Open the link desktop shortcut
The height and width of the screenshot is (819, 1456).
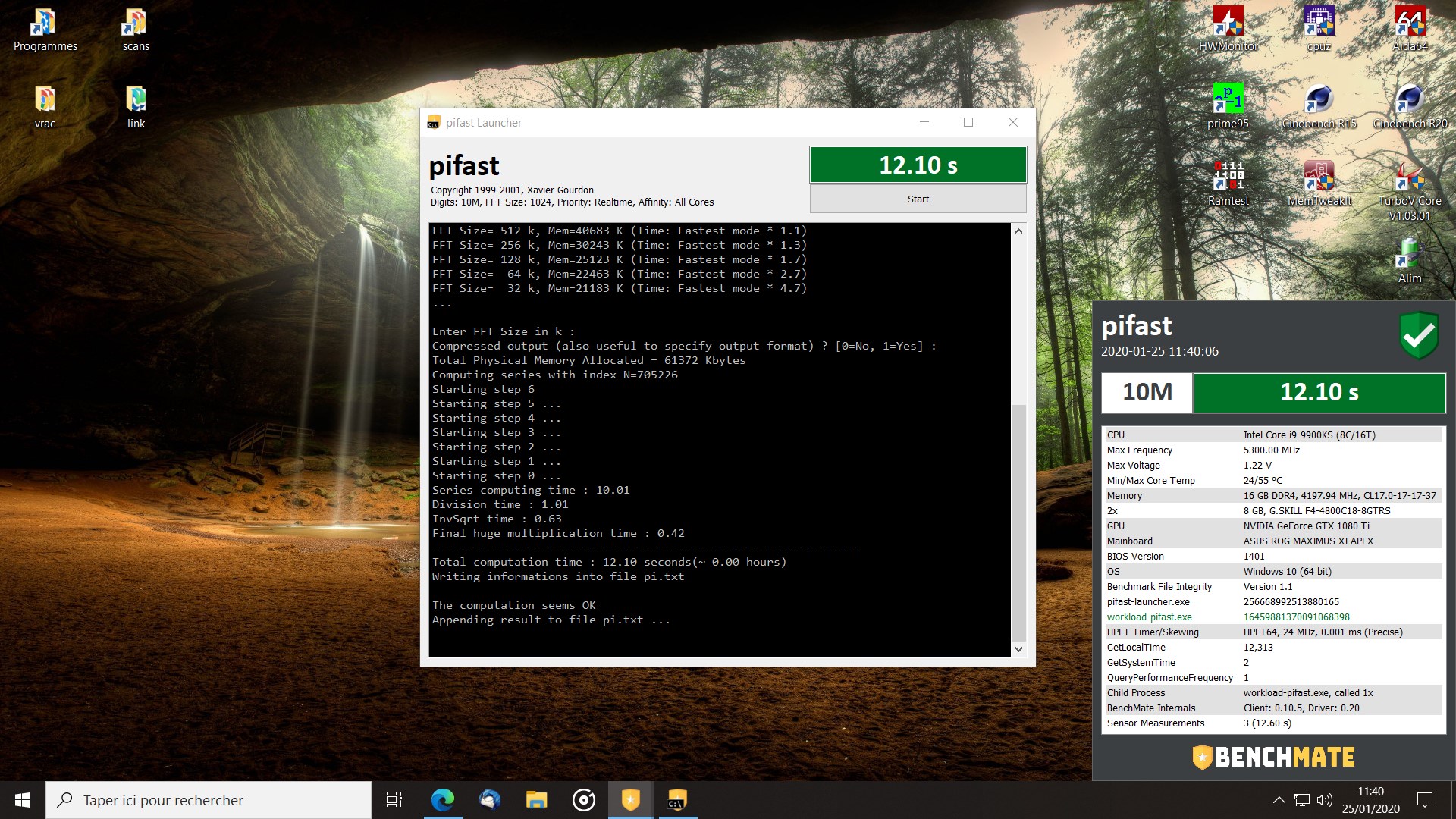click(136, 108)
